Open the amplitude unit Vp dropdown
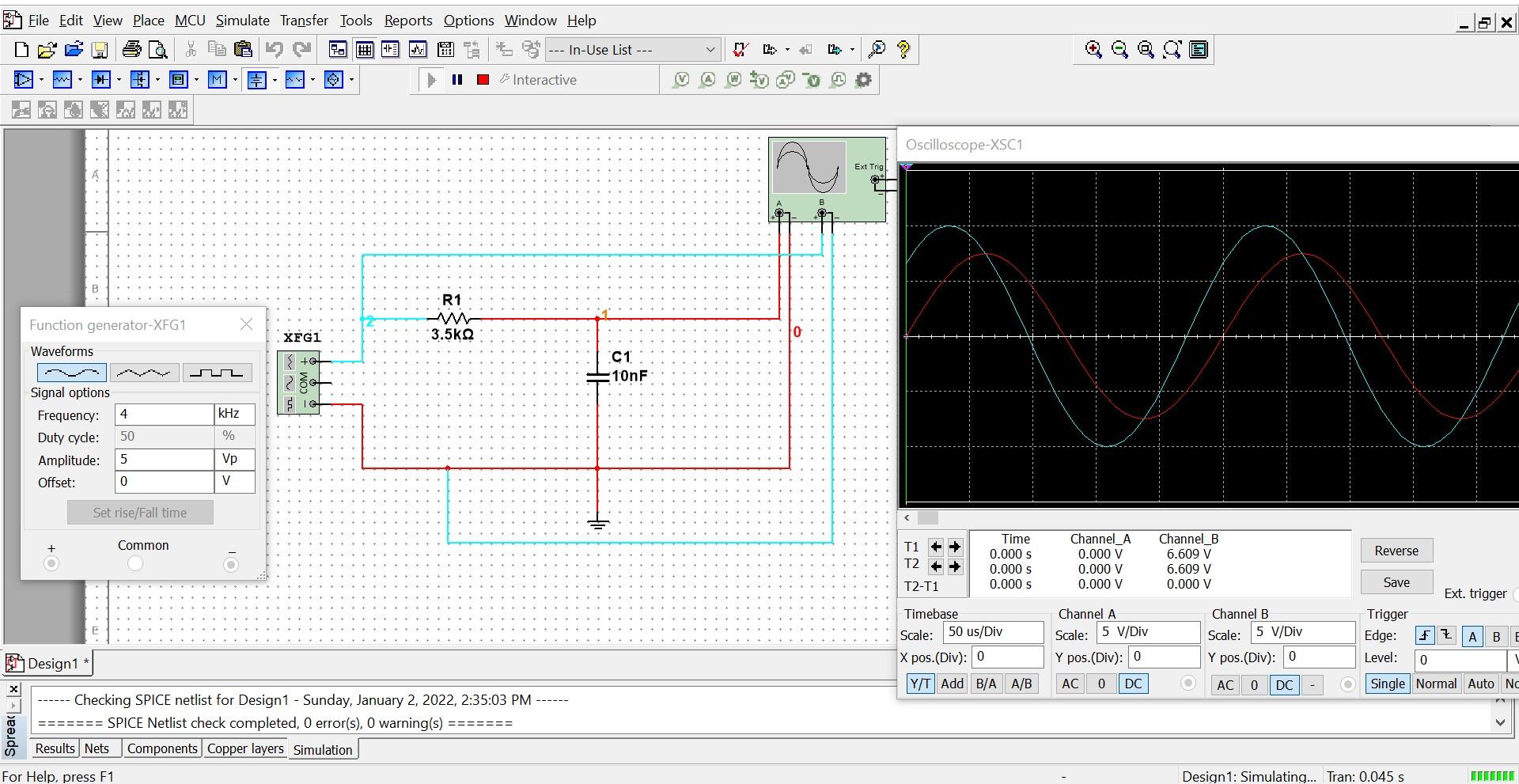1519x784 pixels. tap(234, 460)
